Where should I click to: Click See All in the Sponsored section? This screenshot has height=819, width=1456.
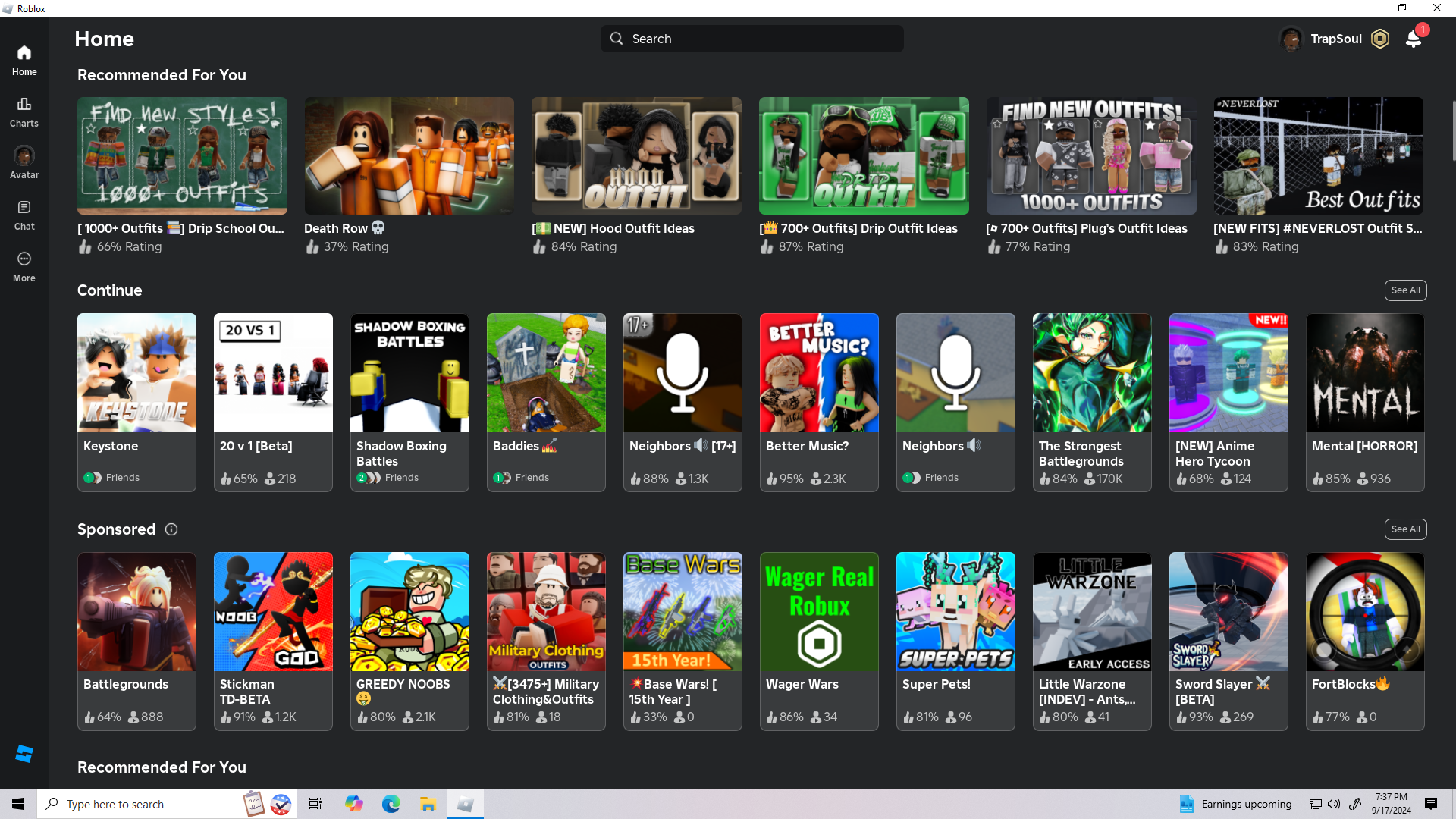[1405, 529]
